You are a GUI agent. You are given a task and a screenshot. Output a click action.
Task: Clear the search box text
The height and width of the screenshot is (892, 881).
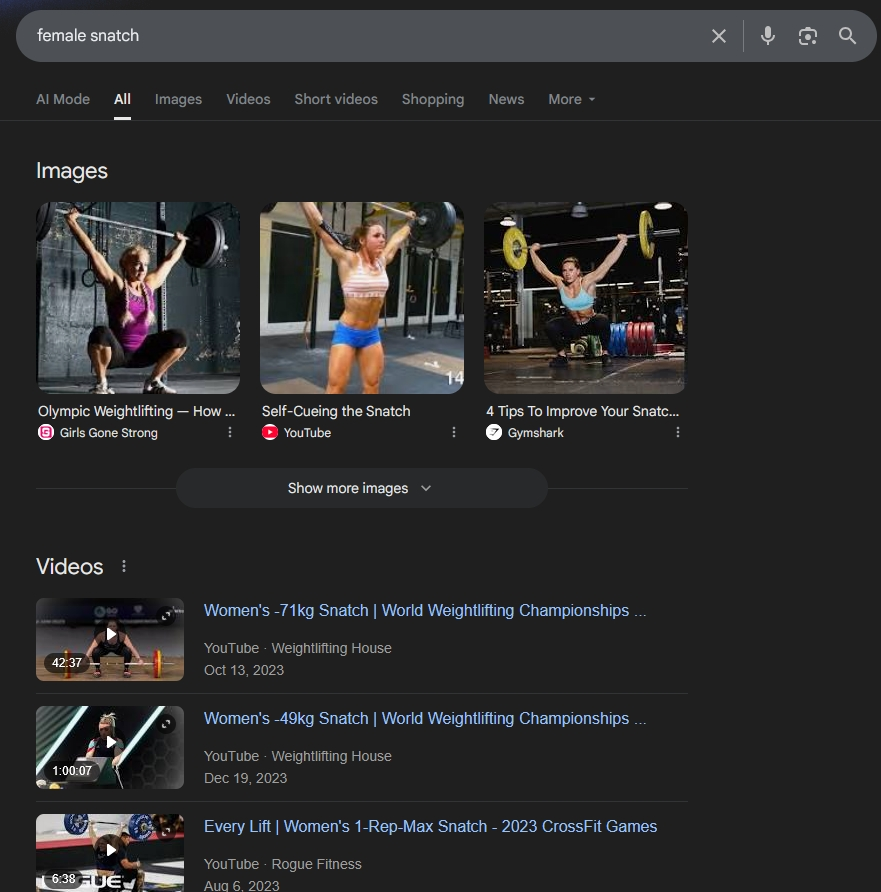tap(719, 36)
